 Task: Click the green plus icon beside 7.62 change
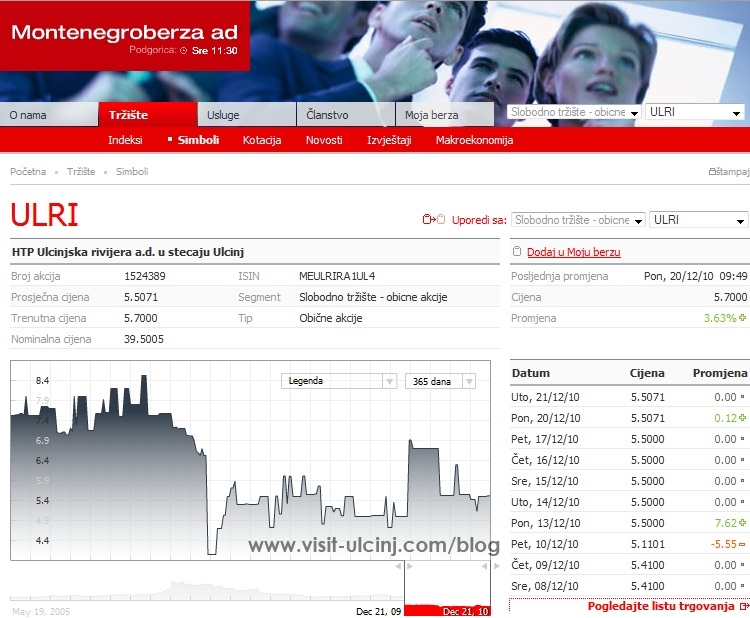click(x=742, y=522)
